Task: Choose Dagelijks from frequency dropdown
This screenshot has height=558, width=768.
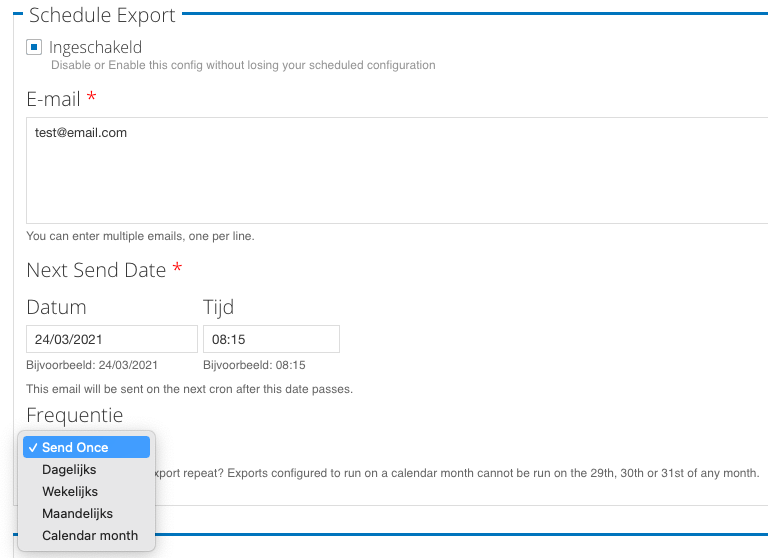Action: [69, 469]
